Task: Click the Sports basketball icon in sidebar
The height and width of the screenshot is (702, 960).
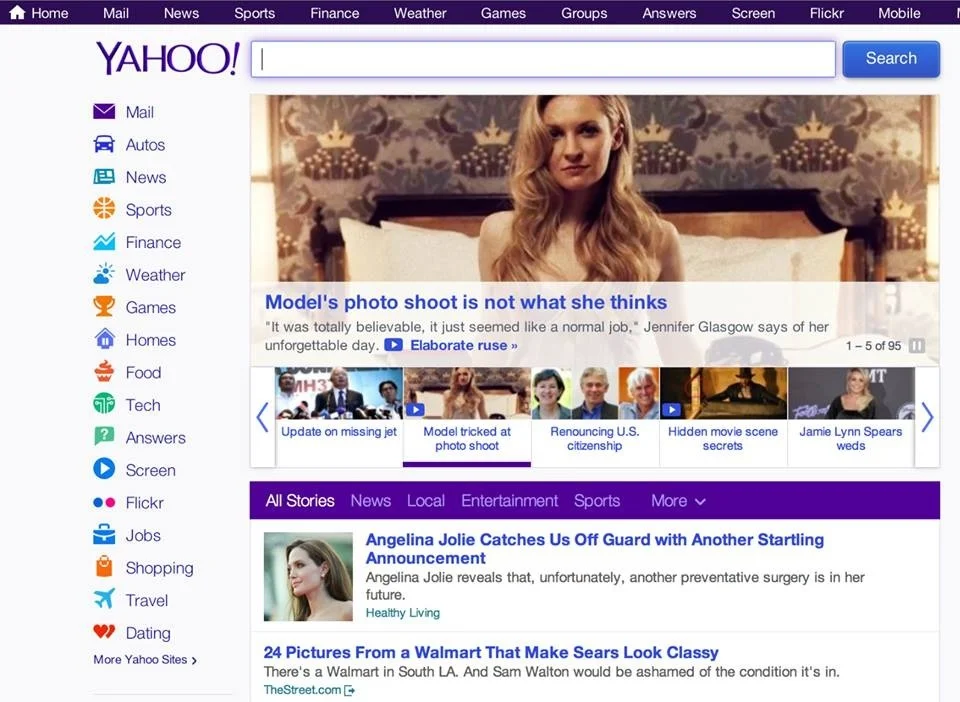Action: 104,209
